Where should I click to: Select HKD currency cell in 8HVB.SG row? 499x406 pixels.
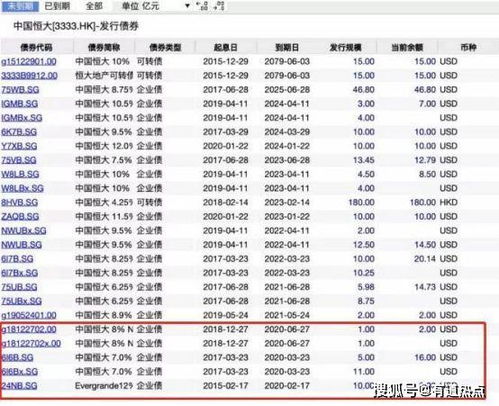pos(448,202)
